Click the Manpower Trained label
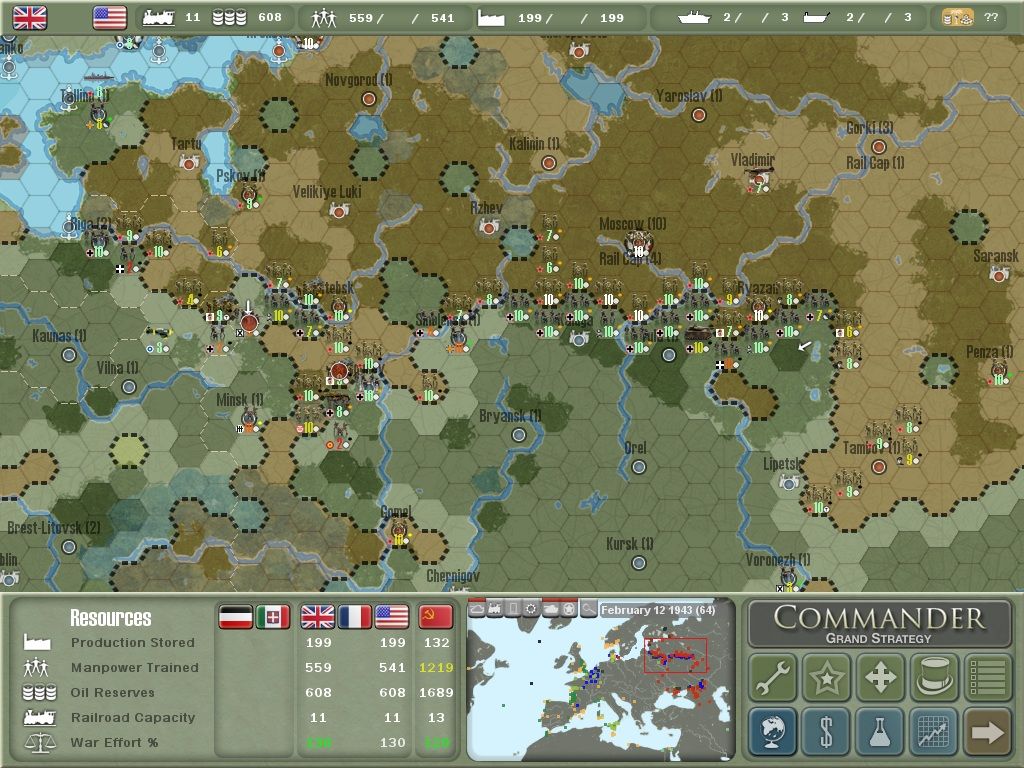The width and height of the screenshot is (1024, 768). 135,667
